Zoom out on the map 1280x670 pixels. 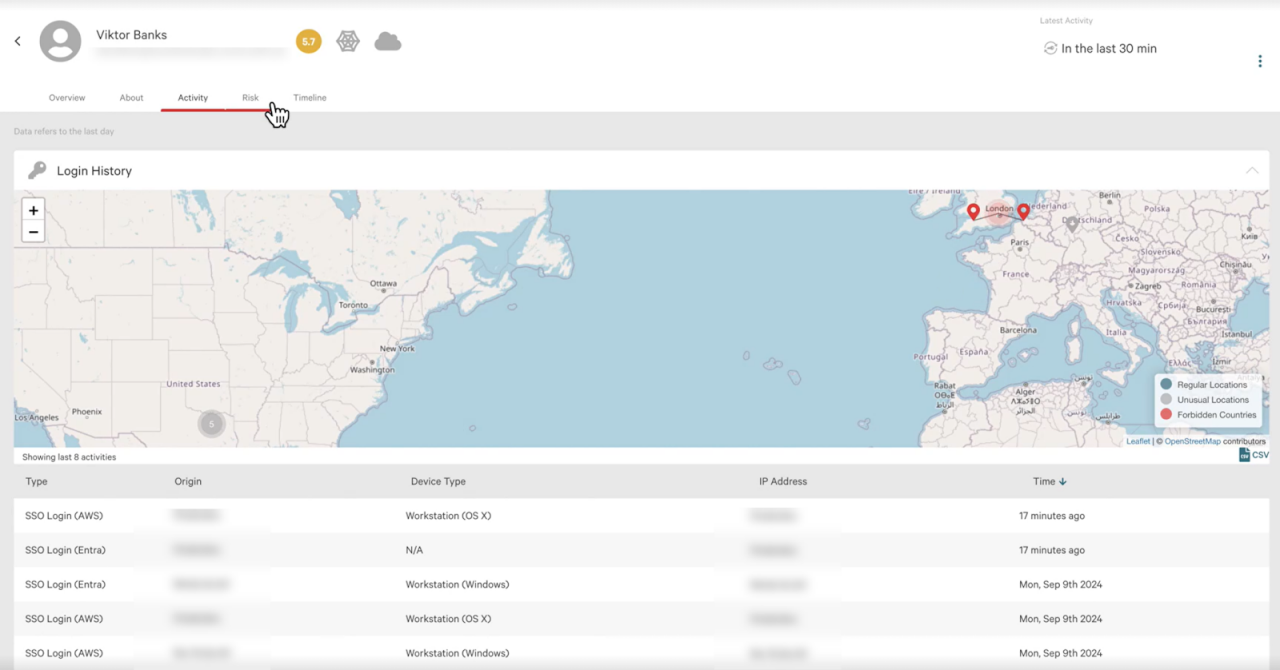(33, 232)
